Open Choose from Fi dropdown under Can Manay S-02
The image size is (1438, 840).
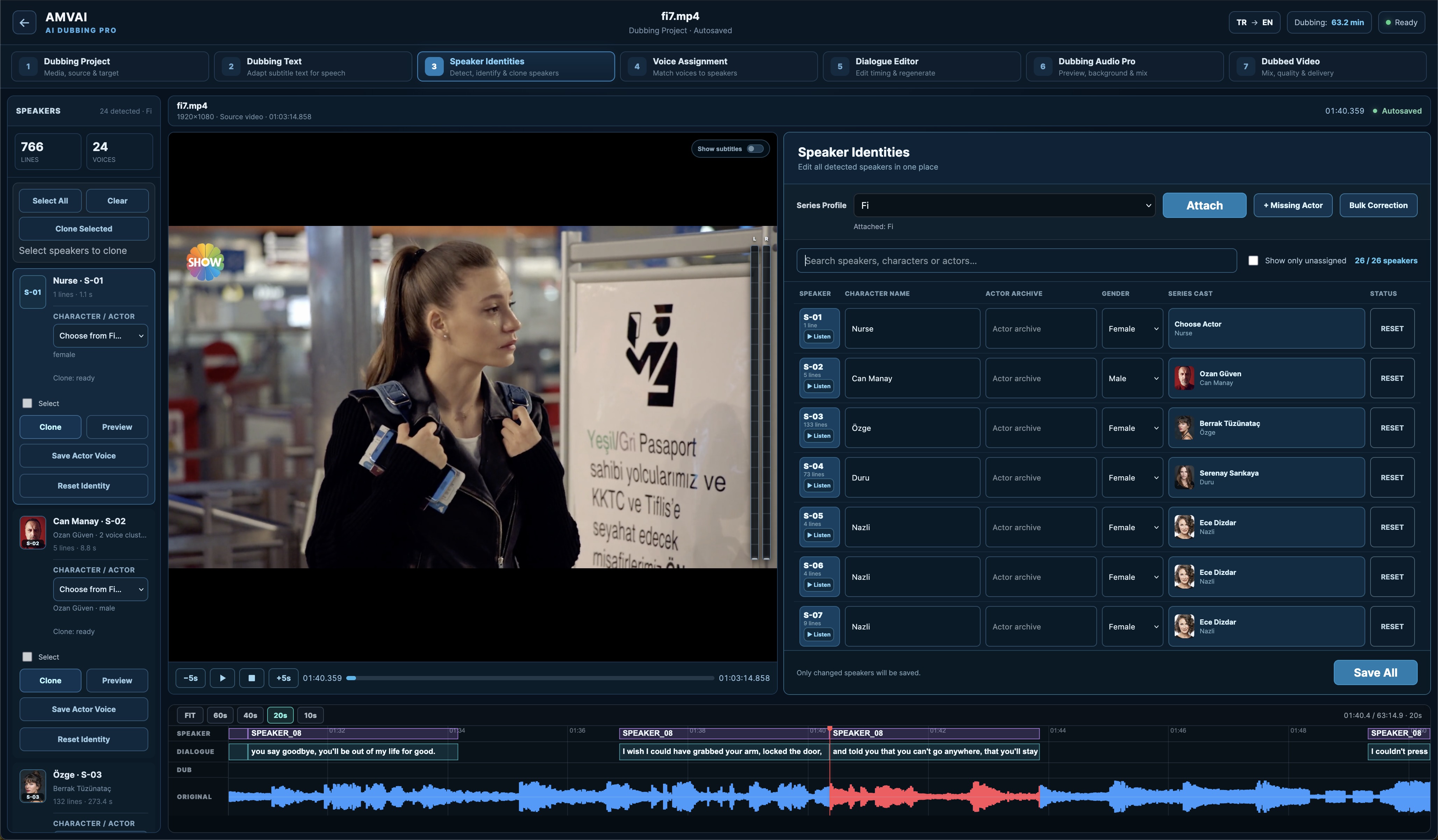(x=100, y=590)
